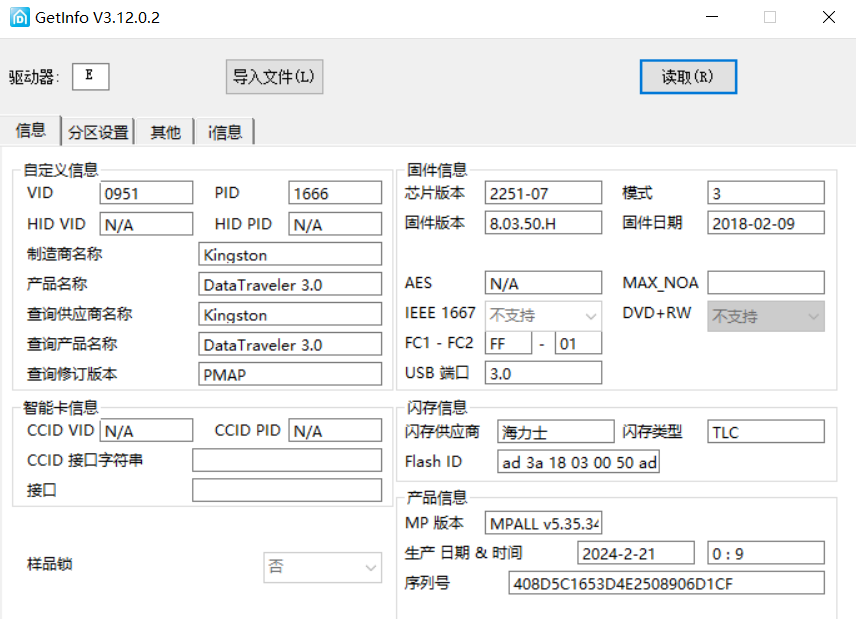Open the 其他 tab
Image resolution: width=856 pixels, height=619 pixels.
click(x=165, y=132)
